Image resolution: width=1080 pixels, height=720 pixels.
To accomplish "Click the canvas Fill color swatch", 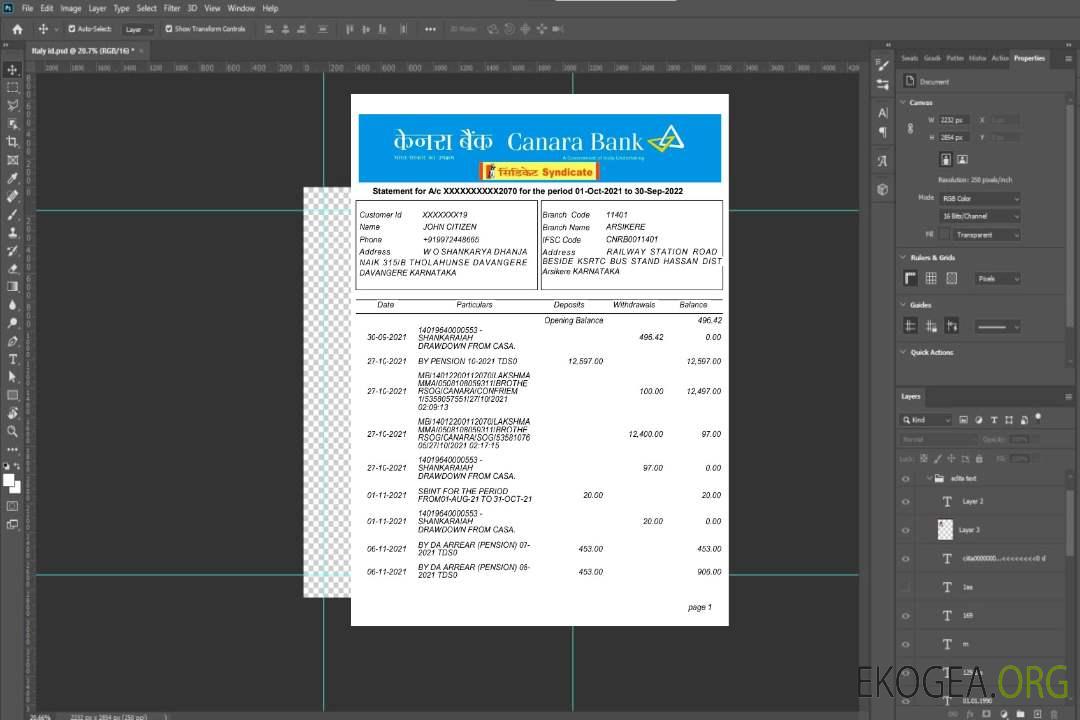I will point(945,235).
